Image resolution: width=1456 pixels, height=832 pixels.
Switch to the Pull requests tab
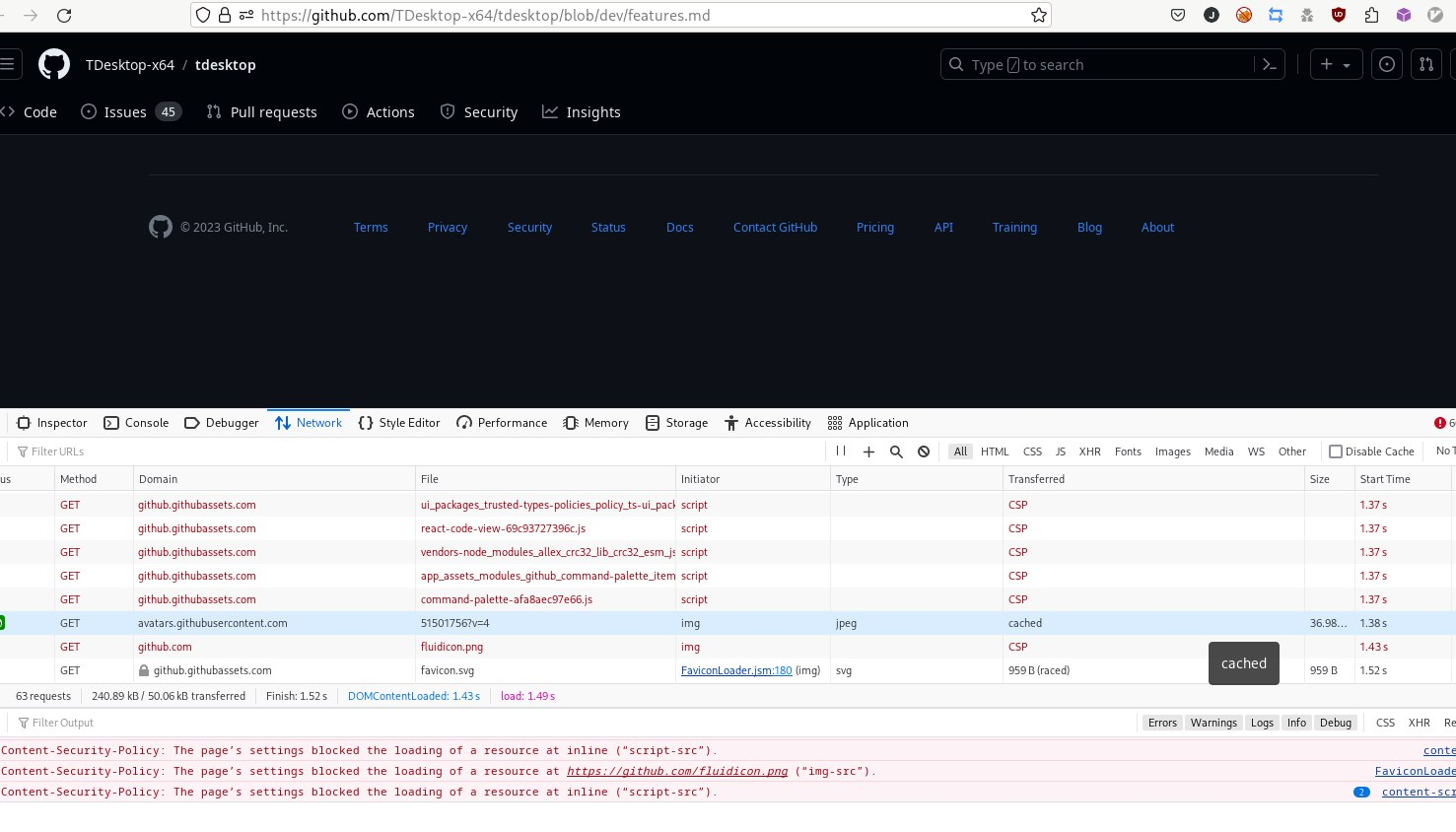point(261,111)
